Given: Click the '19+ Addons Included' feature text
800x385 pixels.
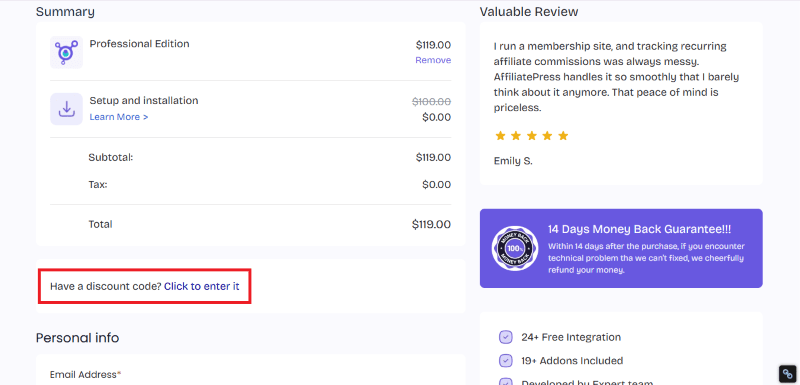Looking at the screenshot, I should coord(572,361).
